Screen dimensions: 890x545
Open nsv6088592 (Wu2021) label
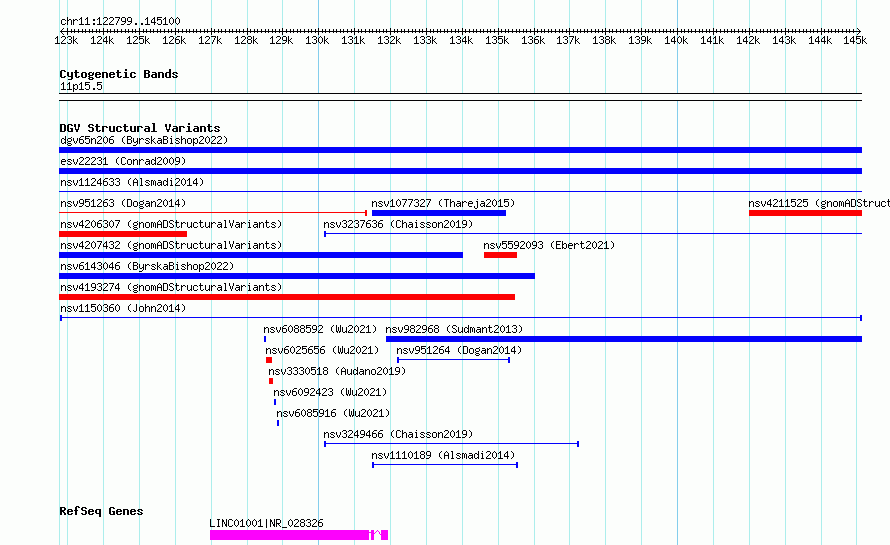click(320, 329)
